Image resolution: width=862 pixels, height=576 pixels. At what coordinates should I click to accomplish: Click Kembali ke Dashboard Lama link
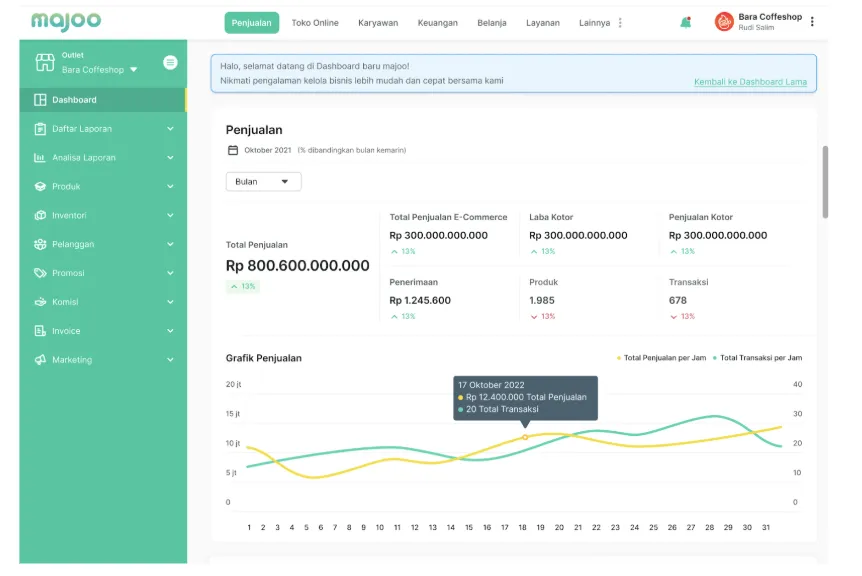(750, 82)
